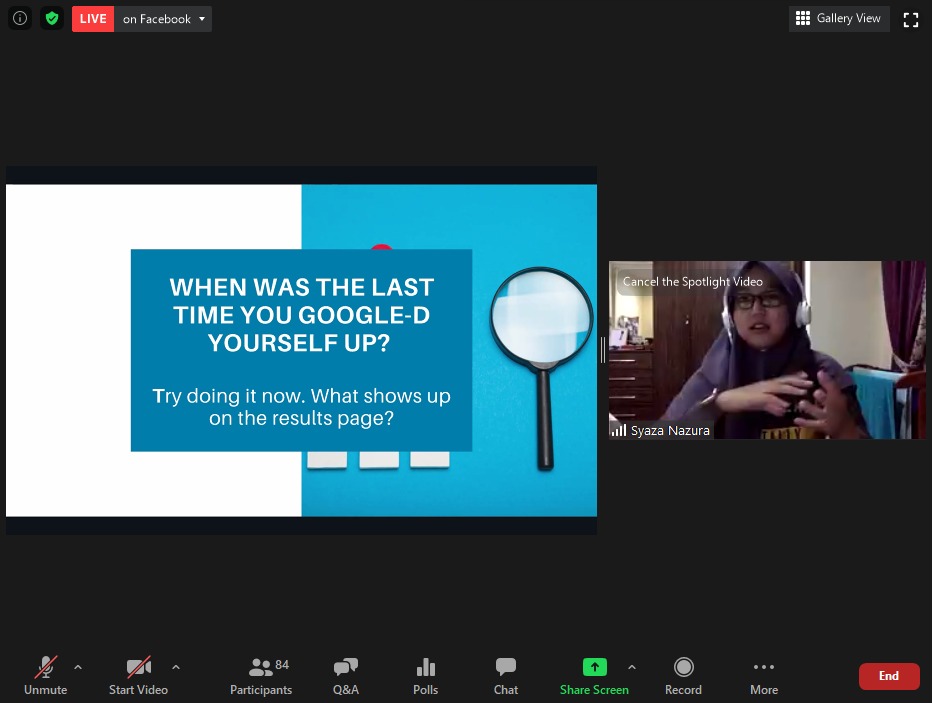This screenshot has height=703, width=933.
Task: Click the red End button
Action: click(889, 676)
